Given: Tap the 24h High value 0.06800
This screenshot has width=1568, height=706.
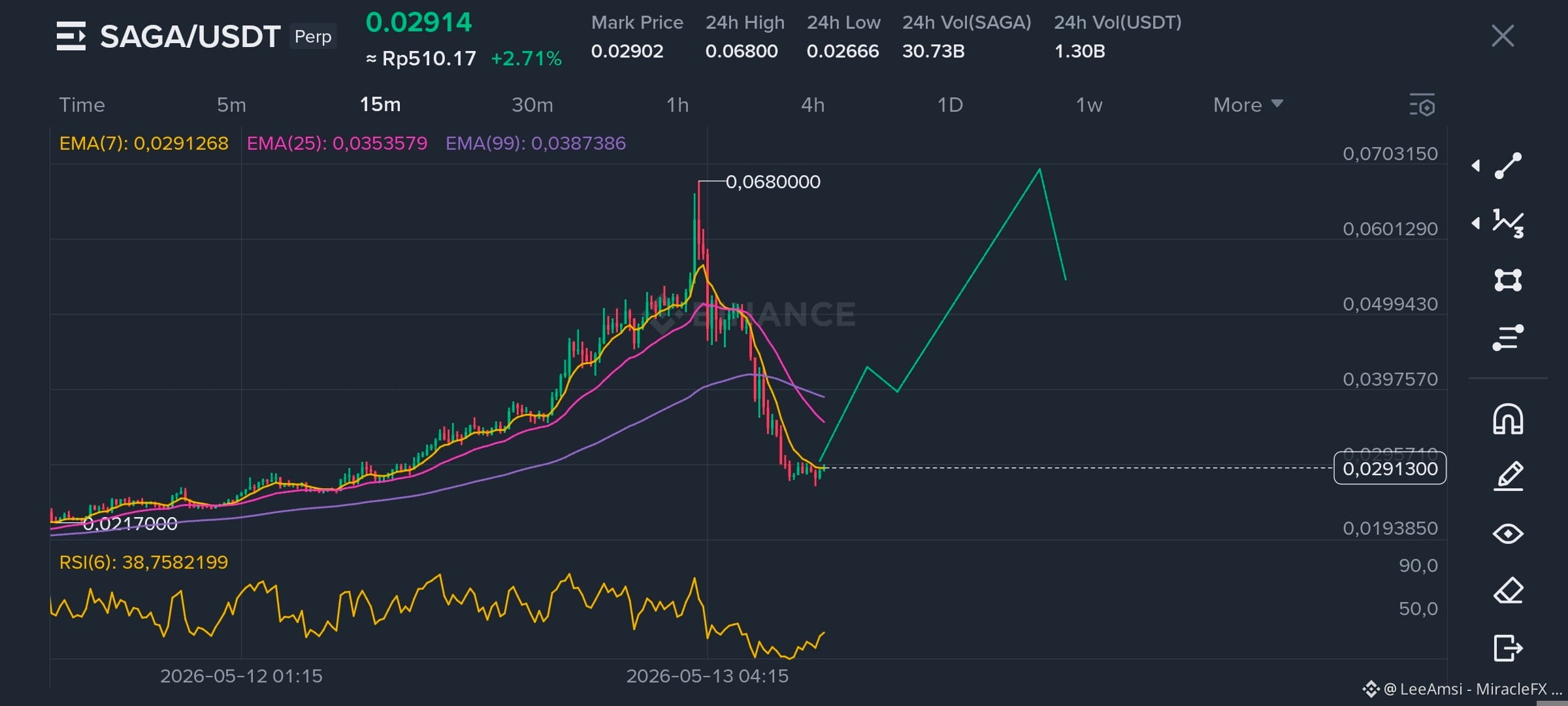Looking at the screenshot, I should [x=742, y=51].
